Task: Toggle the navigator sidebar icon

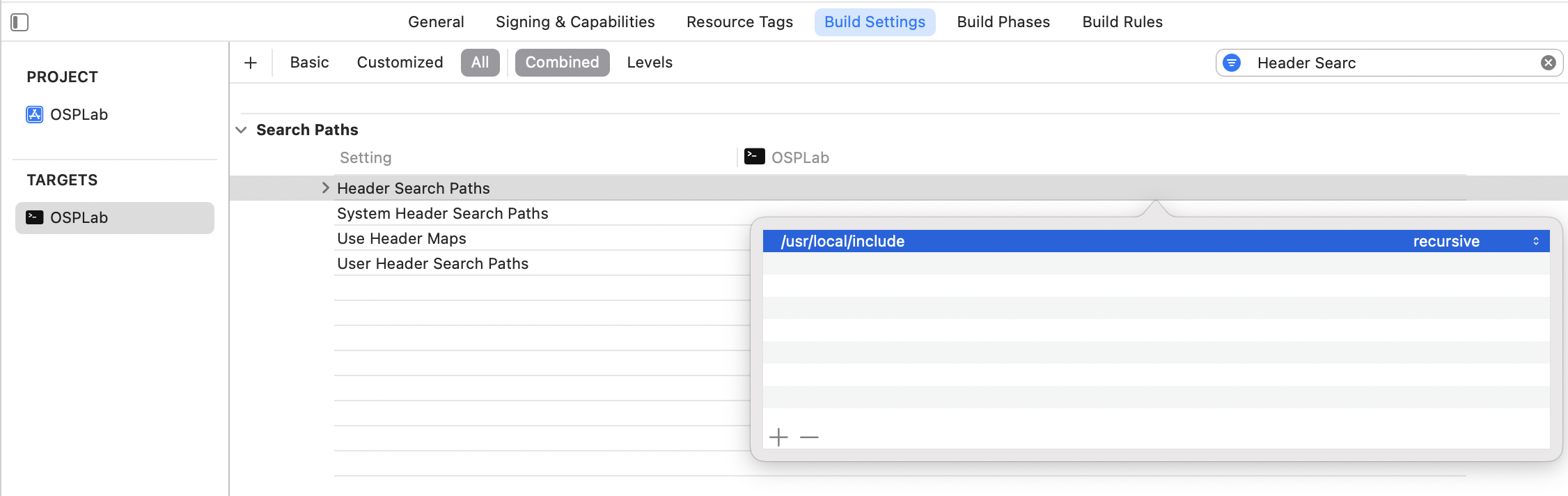Action: (x=19, y=22)
